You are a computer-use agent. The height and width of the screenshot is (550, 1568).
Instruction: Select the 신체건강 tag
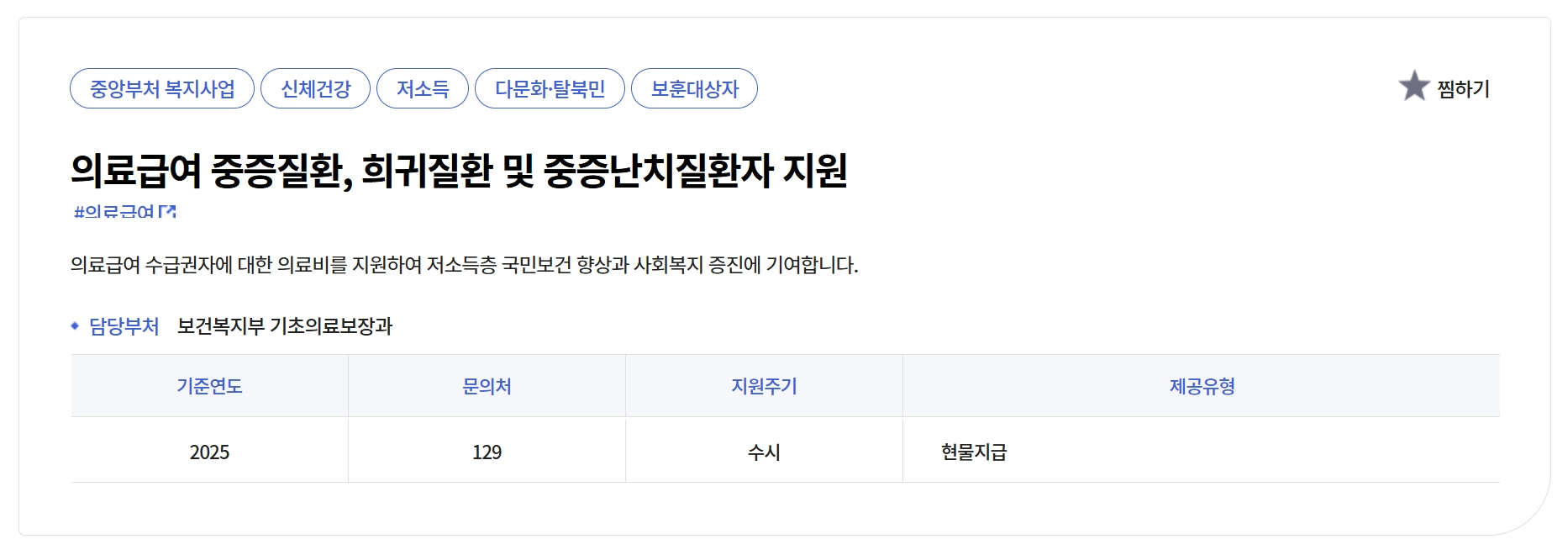(316, 87)
